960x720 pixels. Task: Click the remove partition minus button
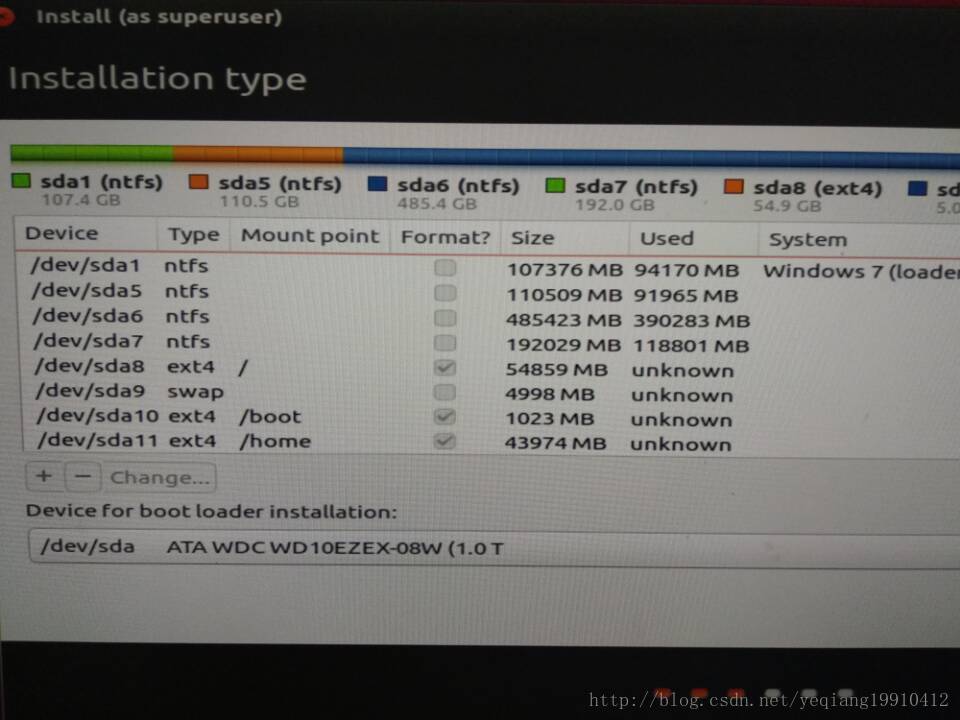pyautogui.click(x=83, y=476)
